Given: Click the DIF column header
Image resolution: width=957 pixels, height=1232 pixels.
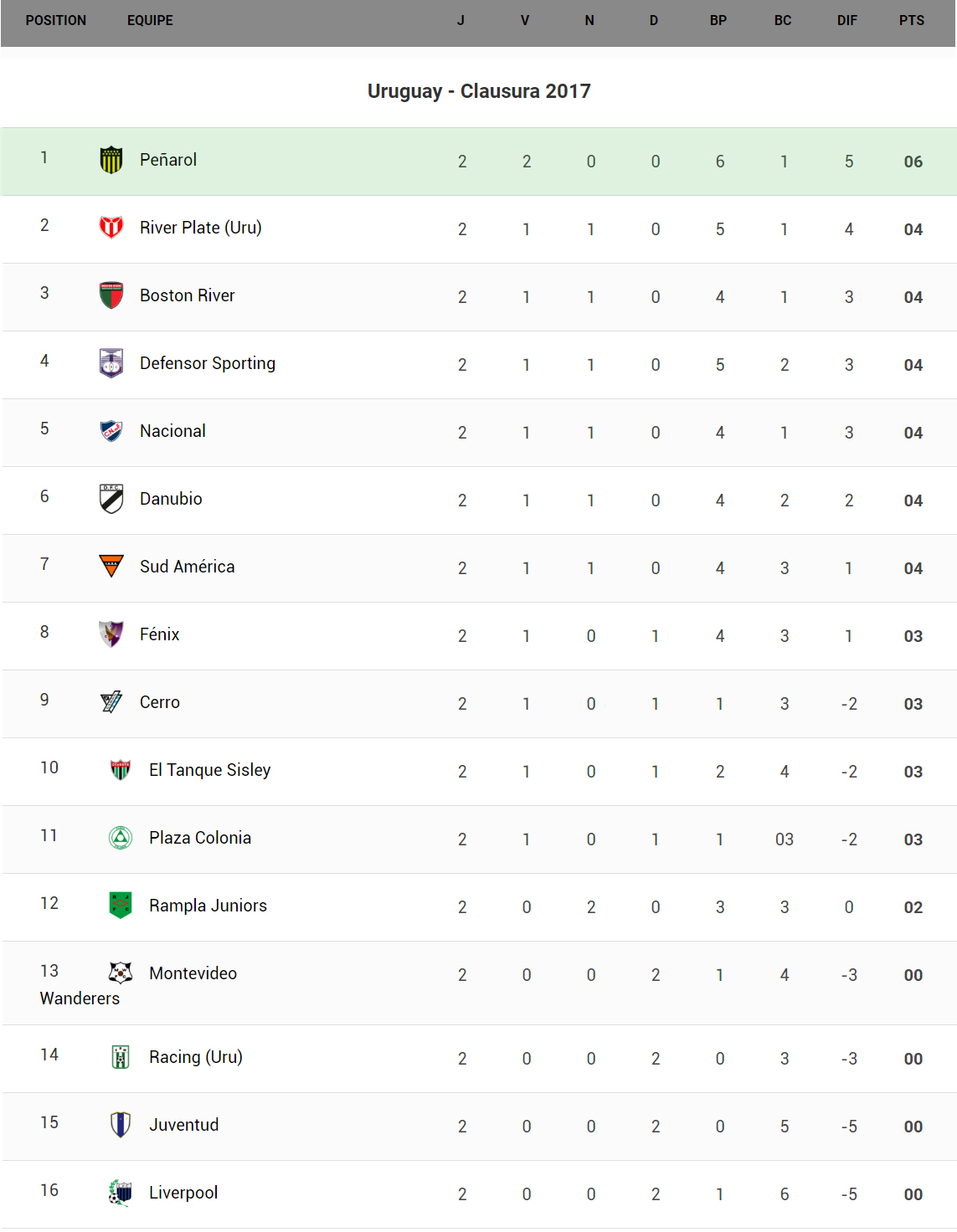Looking at the screenshot, I should tap(846, 21).
